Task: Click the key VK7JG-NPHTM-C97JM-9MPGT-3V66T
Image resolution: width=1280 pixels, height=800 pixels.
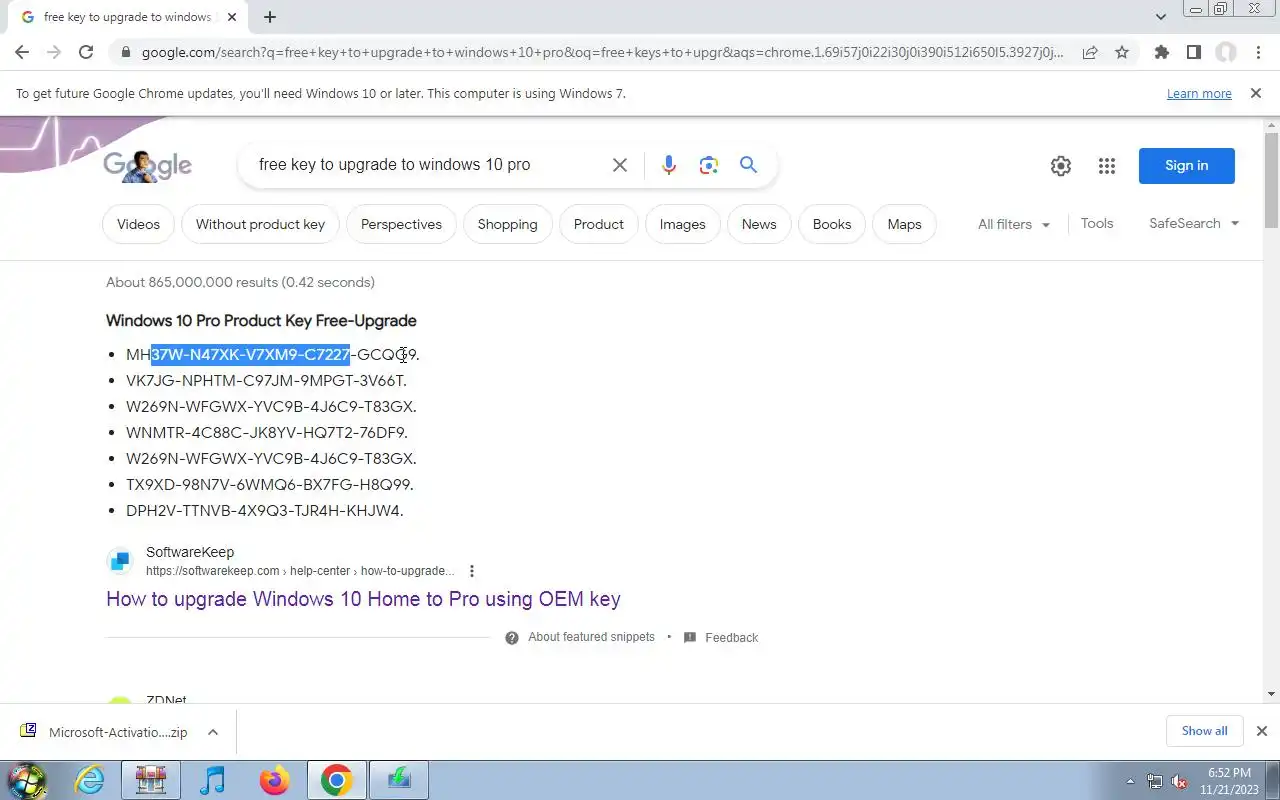Action: (266, 381)
